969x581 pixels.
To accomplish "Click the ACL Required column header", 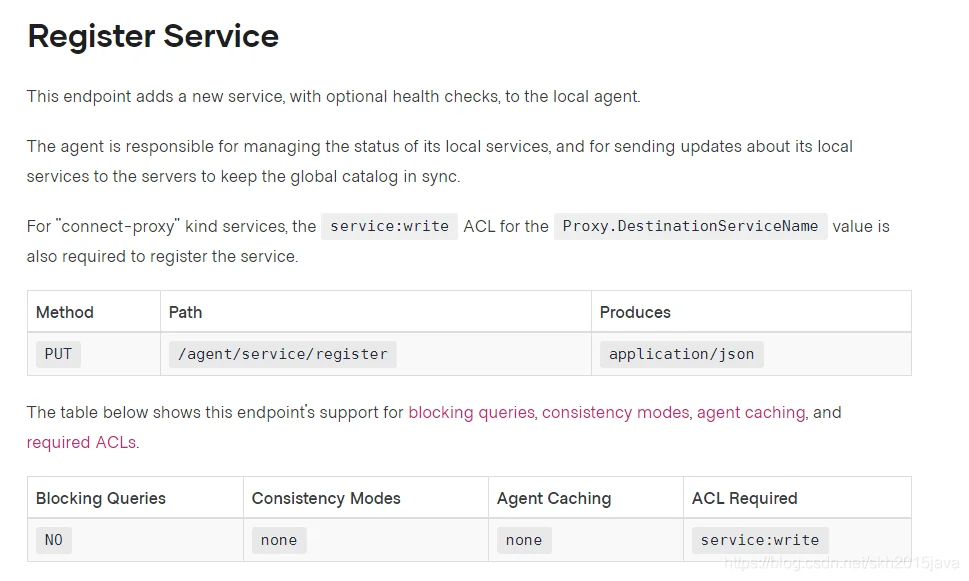I will point(744,498).
